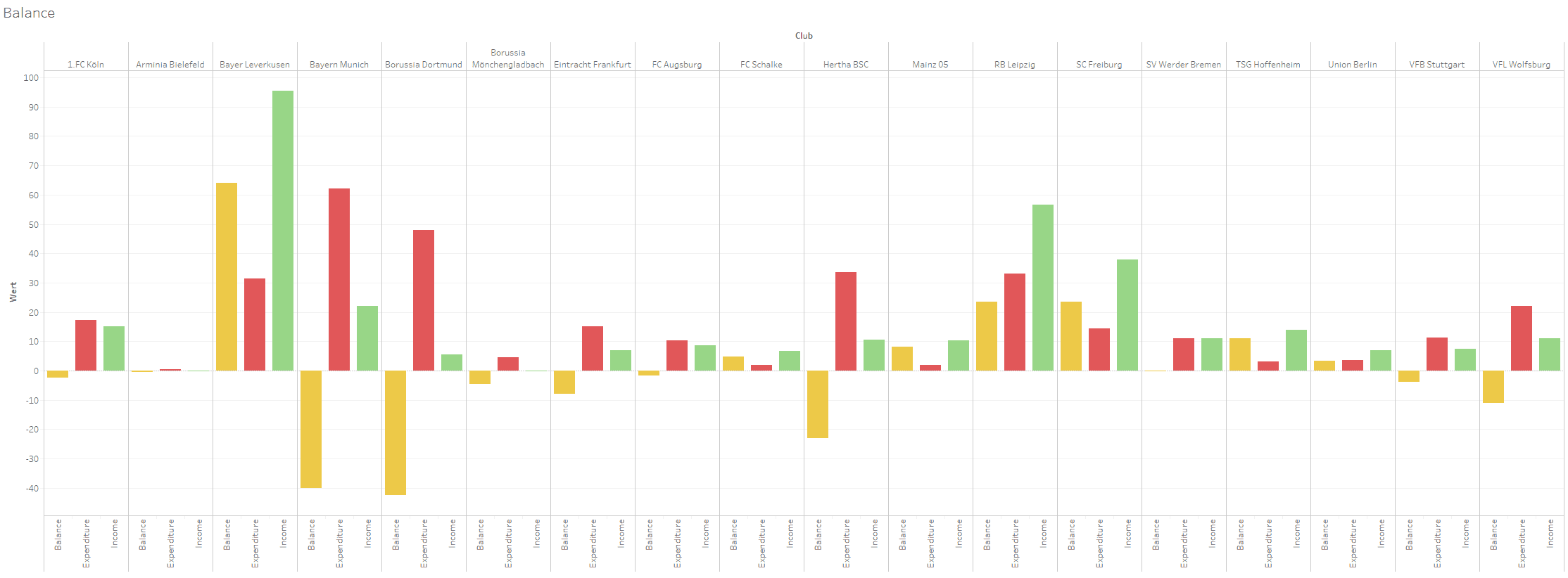
Task: Click the Balance sheet title
Action: point(29,13)
